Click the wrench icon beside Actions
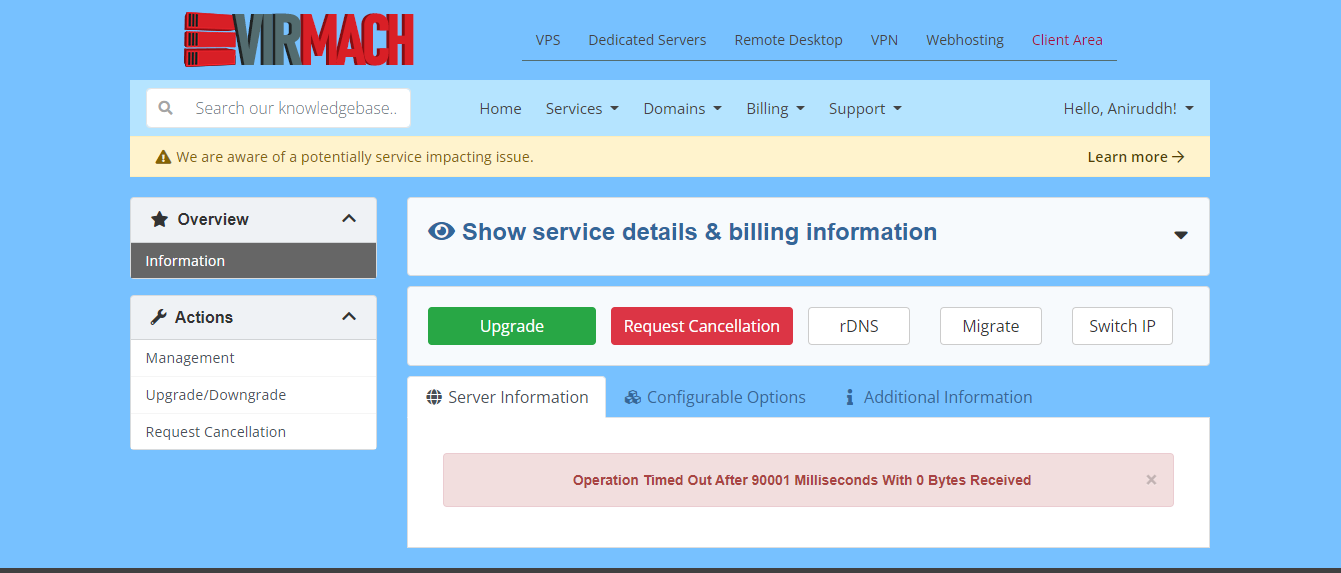Image resolution: width=1341 pixels, height=573 pixels. pos(158,317)
